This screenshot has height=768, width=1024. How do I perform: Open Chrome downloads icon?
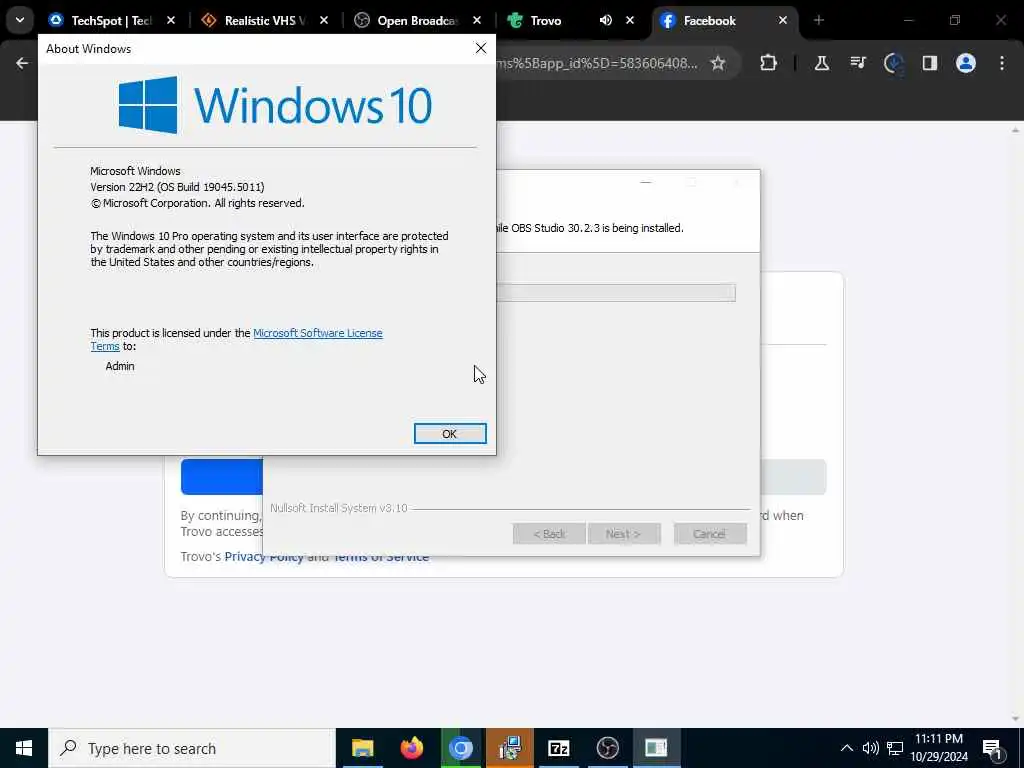[893, 63]
